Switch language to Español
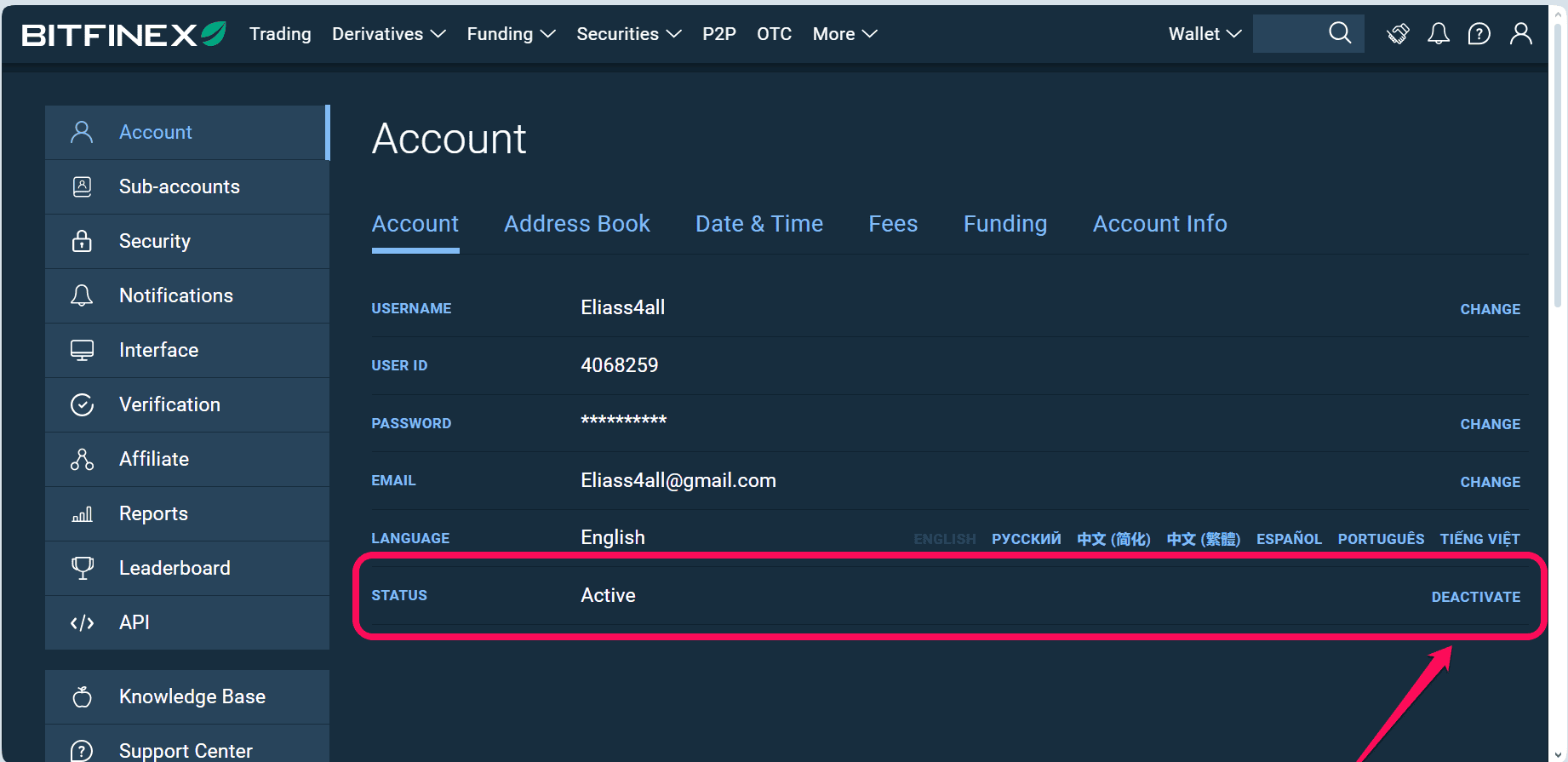1568x762 pixels. pos(1290,539)
